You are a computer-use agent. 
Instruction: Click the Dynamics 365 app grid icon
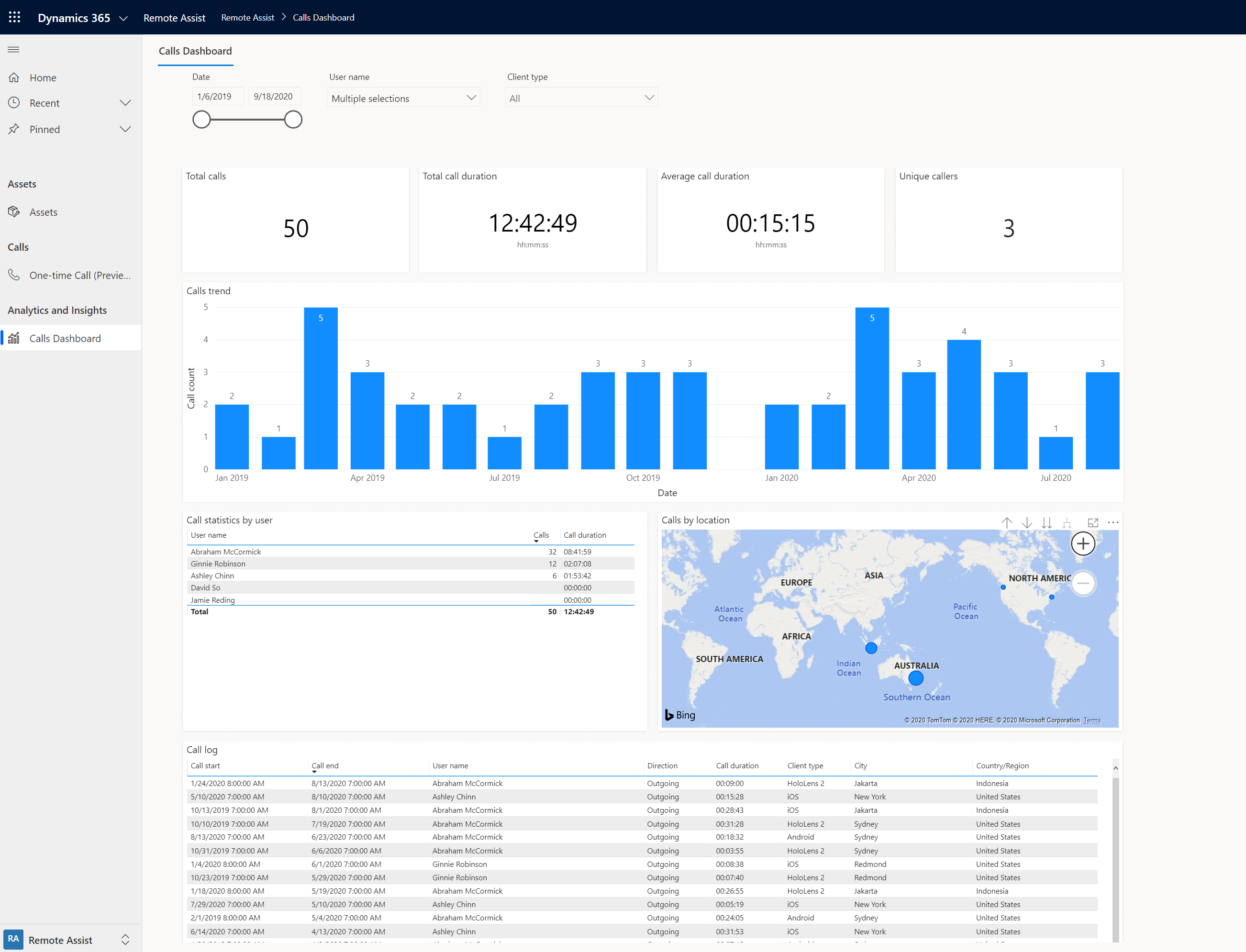tap(14, 17)
